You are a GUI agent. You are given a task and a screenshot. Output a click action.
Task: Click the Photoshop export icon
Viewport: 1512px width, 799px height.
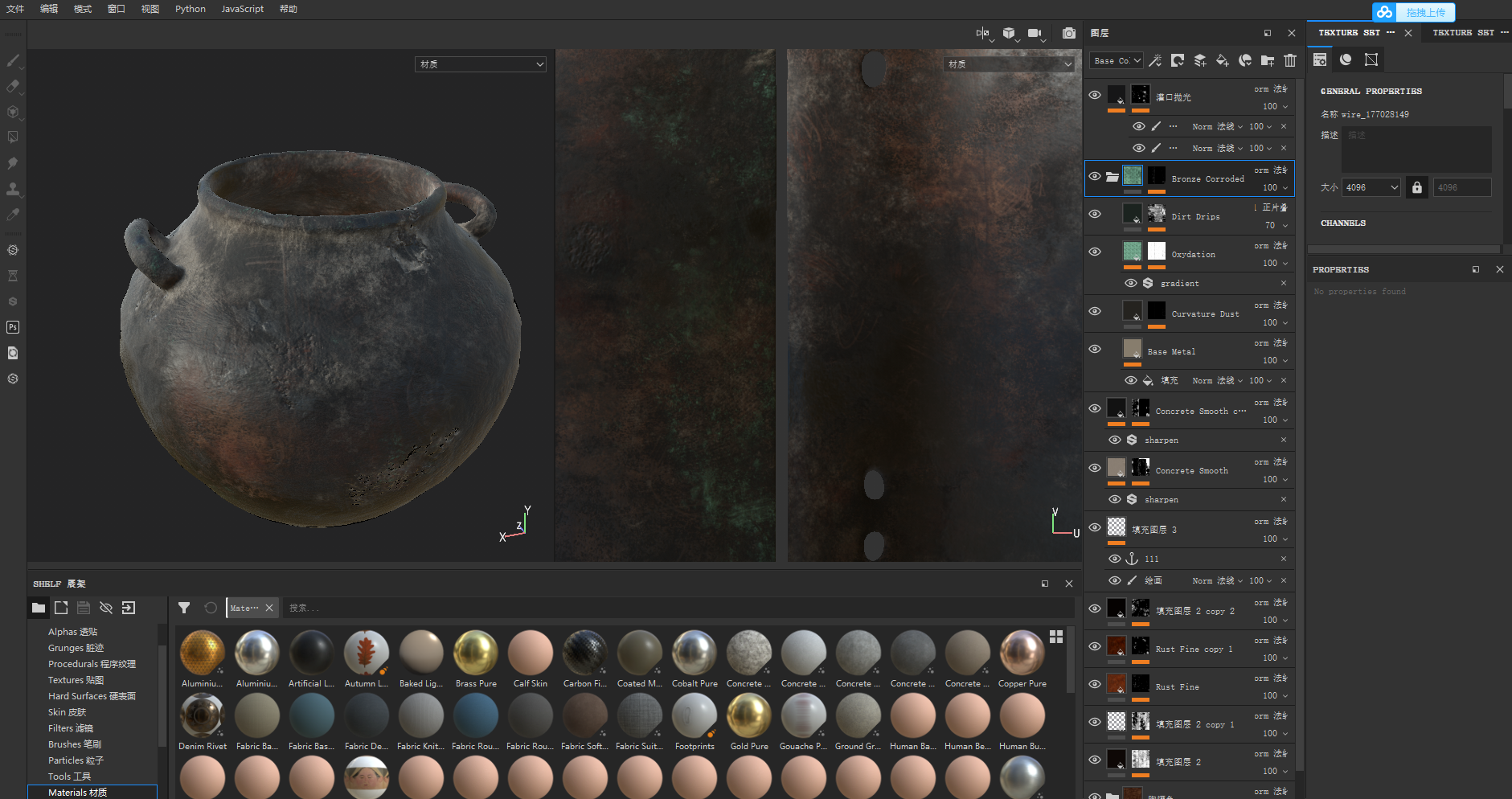point(13,327)
